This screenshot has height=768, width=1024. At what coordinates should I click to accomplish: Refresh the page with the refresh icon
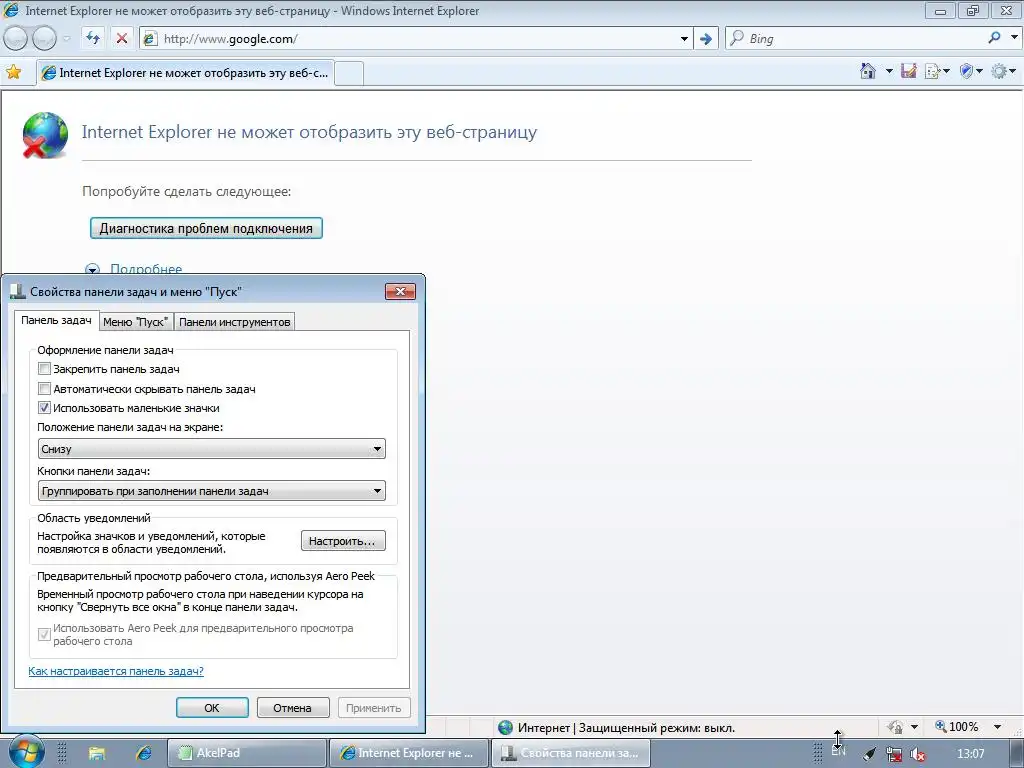click(93, 39)
